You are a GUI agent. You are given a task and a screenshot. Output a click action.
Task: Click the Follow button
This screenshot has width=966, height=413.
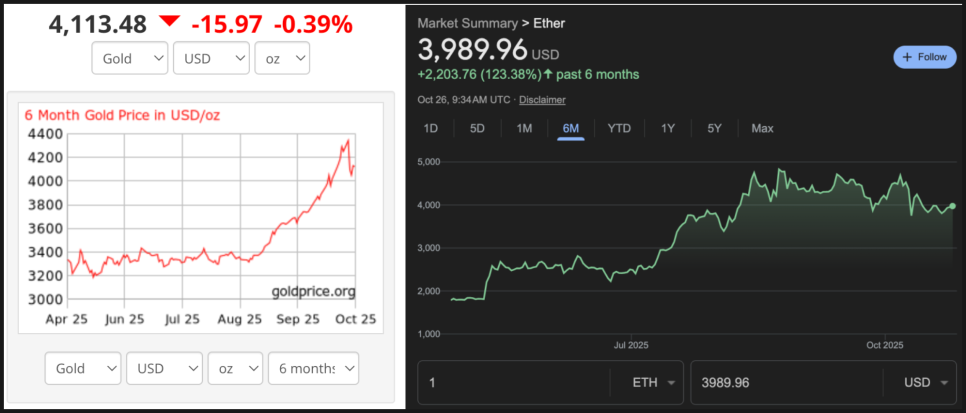pos(924,57)
